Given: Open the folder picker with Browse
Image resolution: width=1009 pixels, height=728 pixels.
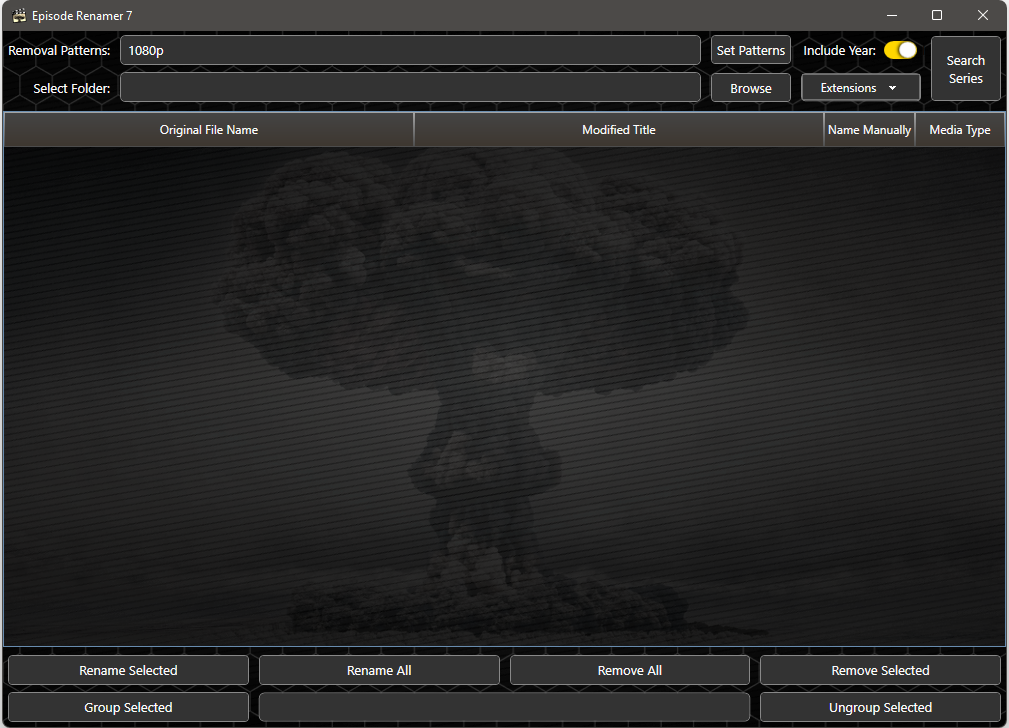Looking at the screenshot, I should click(x=750, y=88).
